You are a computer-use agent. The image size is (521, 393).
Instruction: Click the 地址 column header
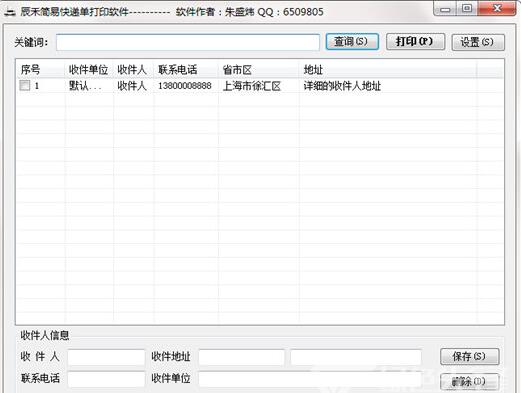point(388,70)
